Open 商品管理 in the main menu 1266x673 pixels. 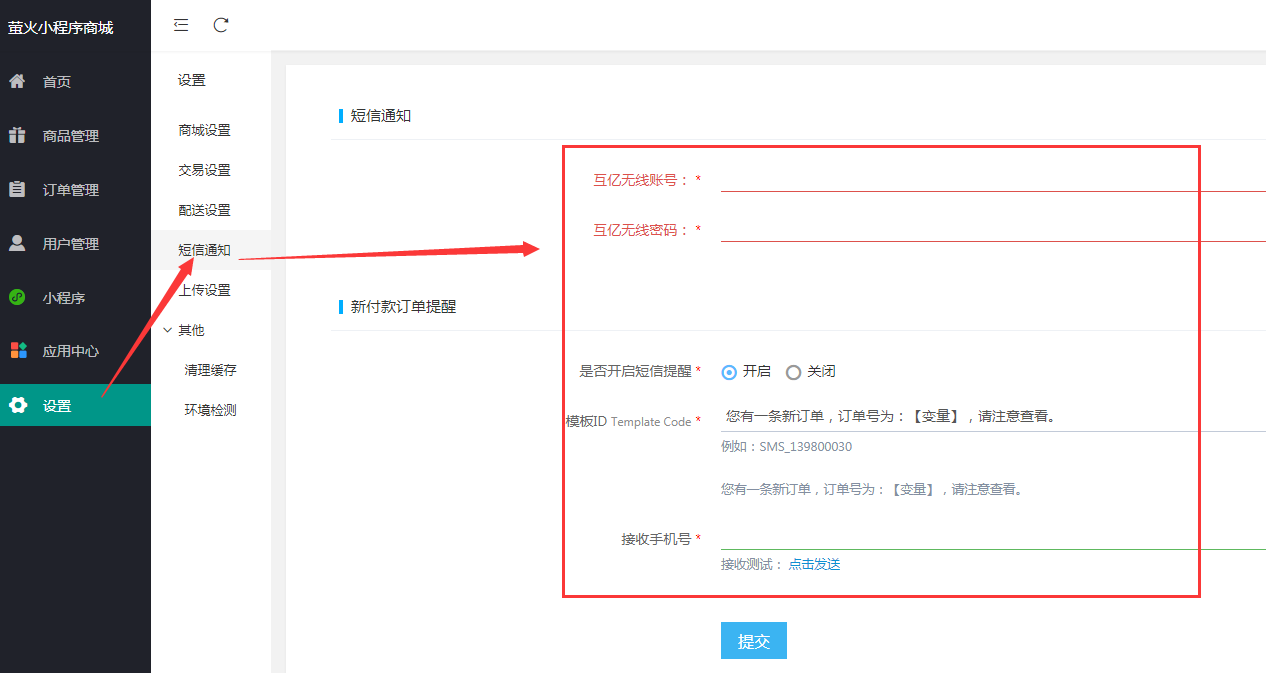point(75,136)
